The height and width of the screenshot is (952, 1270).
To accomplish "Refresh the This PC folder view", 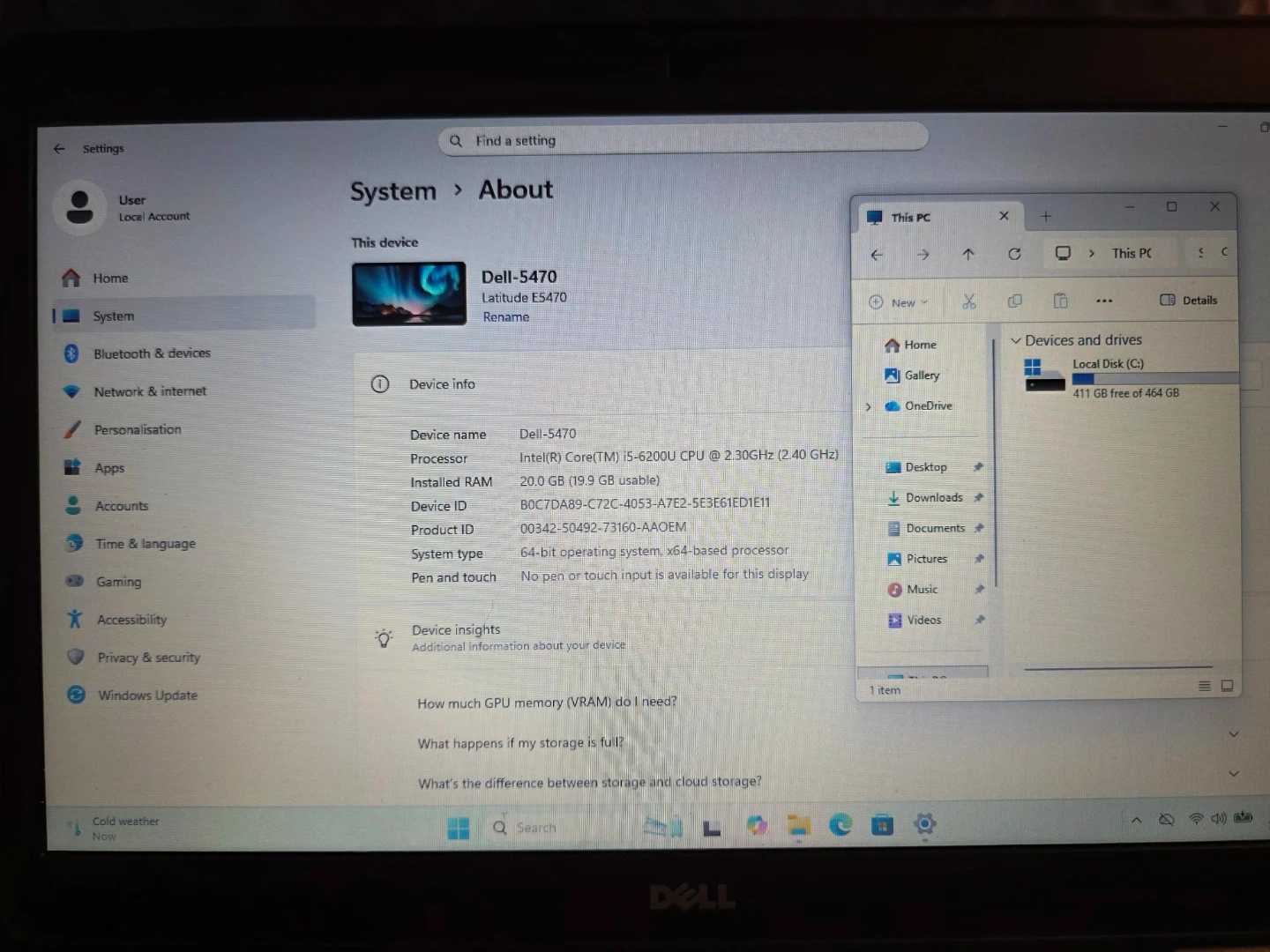I will pyautogui.click(x=1014, y=254).
